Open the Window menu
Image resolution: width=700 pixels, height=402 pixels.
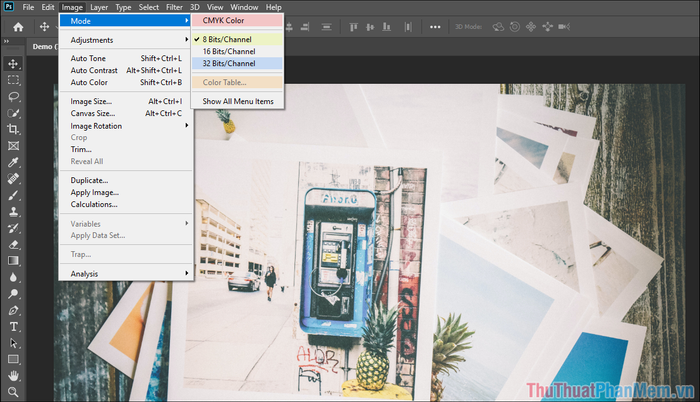pos(244,7)
